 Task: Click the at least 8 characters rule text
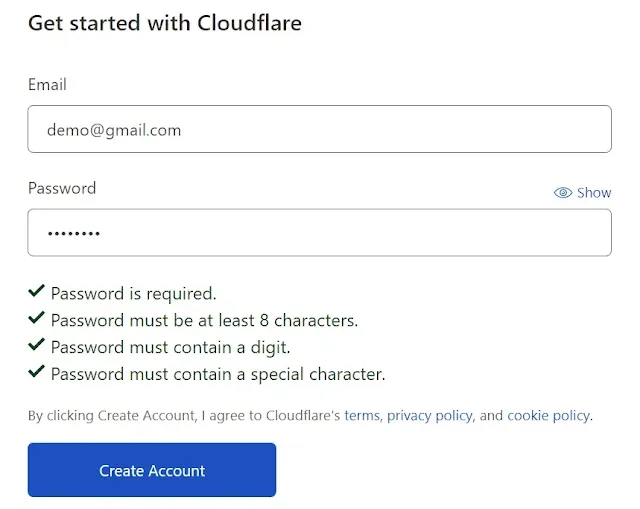[x=204, y=320]
